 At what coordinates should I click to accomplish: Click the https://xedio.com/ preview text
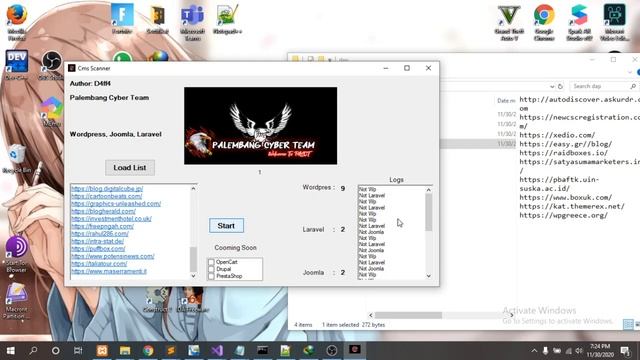pyautogui.click(x=557, y=135)
